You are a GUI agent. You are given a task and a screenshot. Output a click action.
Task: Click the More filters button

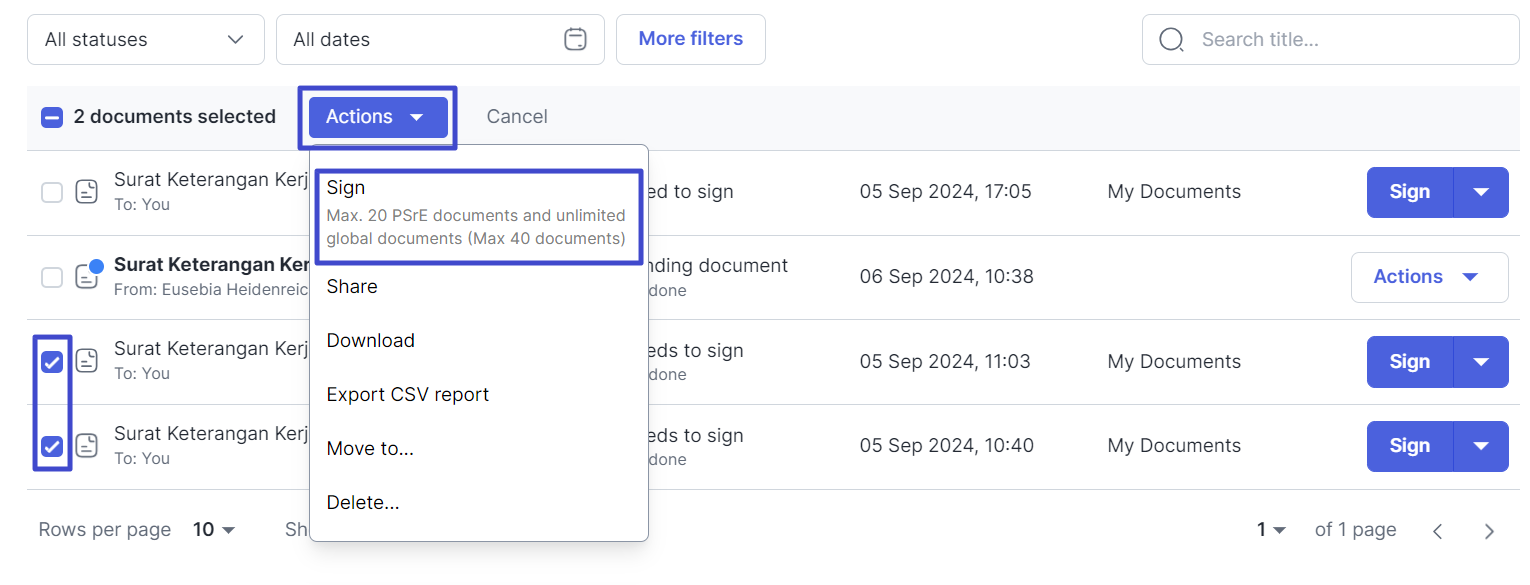[x=691, y=39]
